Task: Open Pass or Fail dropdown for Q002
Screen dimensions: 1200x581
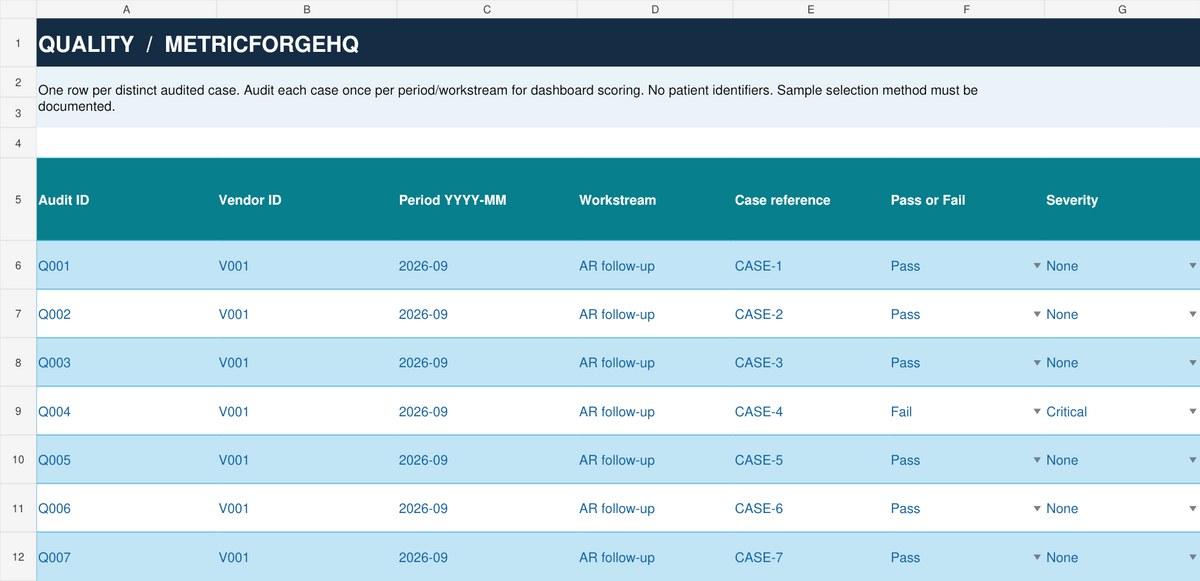Action: tap(1037, 314)
